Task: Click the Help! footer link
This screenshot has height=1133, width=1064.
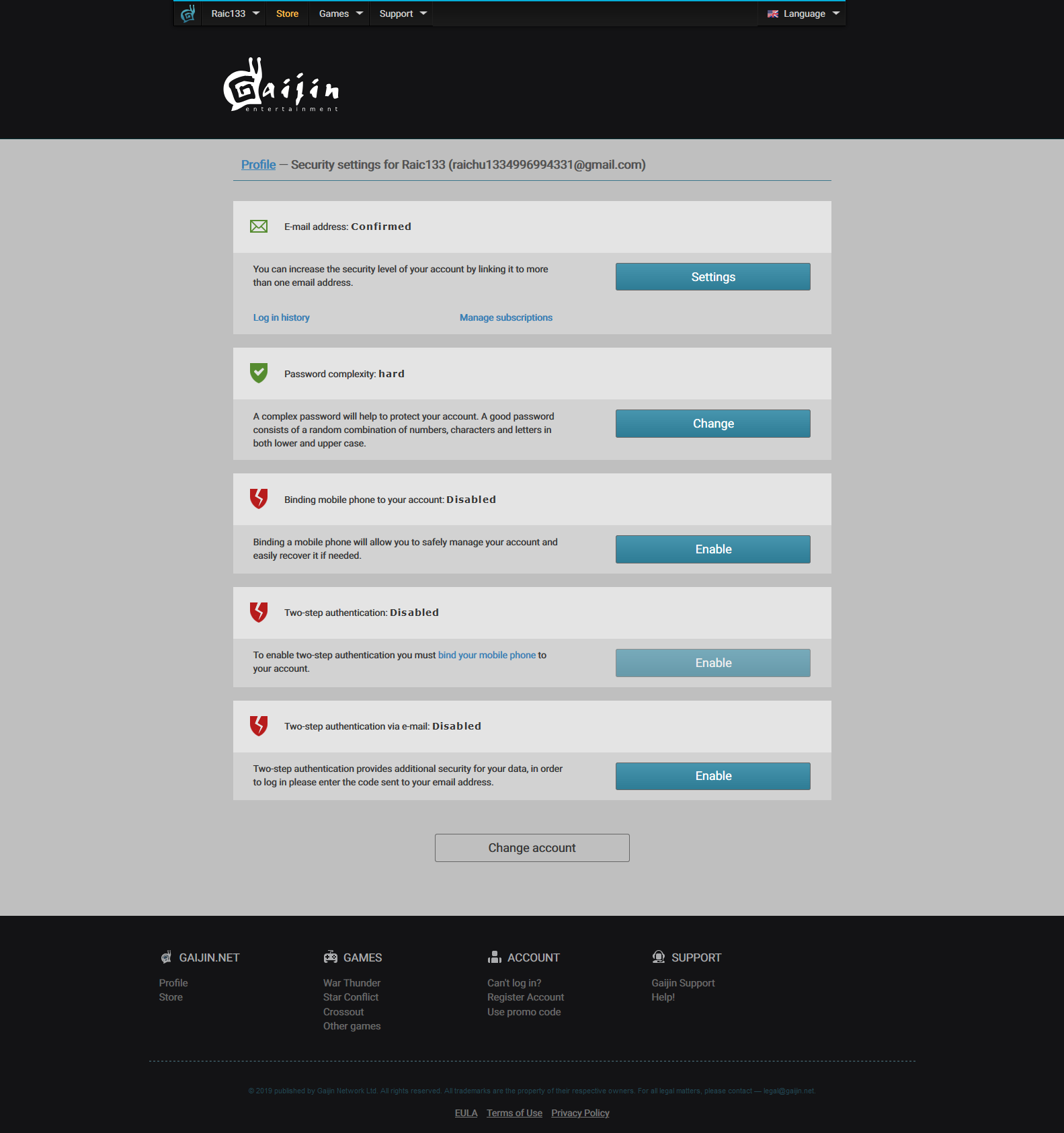Action: (663, 997)
